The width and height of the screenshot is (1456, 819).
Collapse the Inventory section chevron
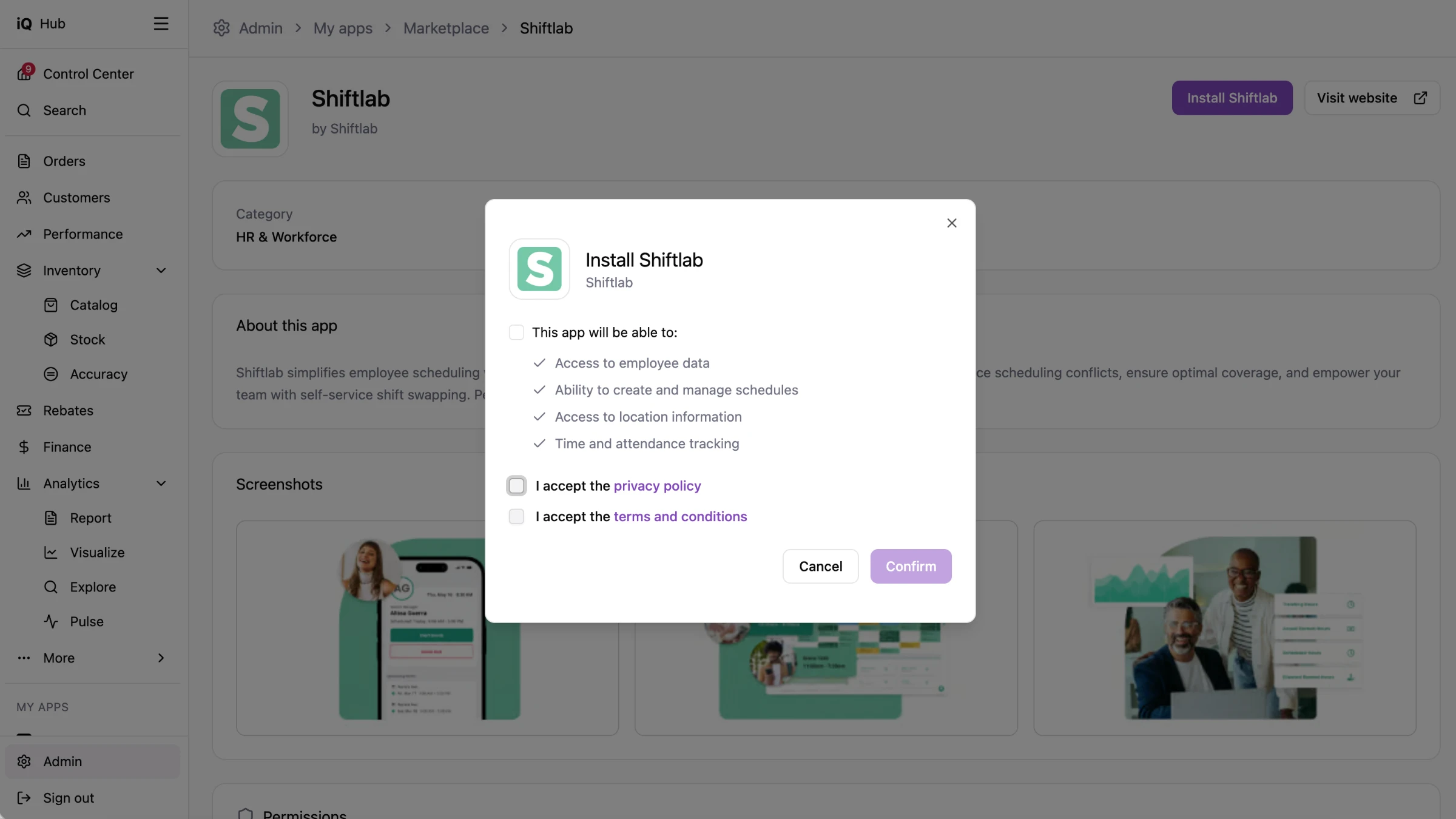[x=161, y=271]
